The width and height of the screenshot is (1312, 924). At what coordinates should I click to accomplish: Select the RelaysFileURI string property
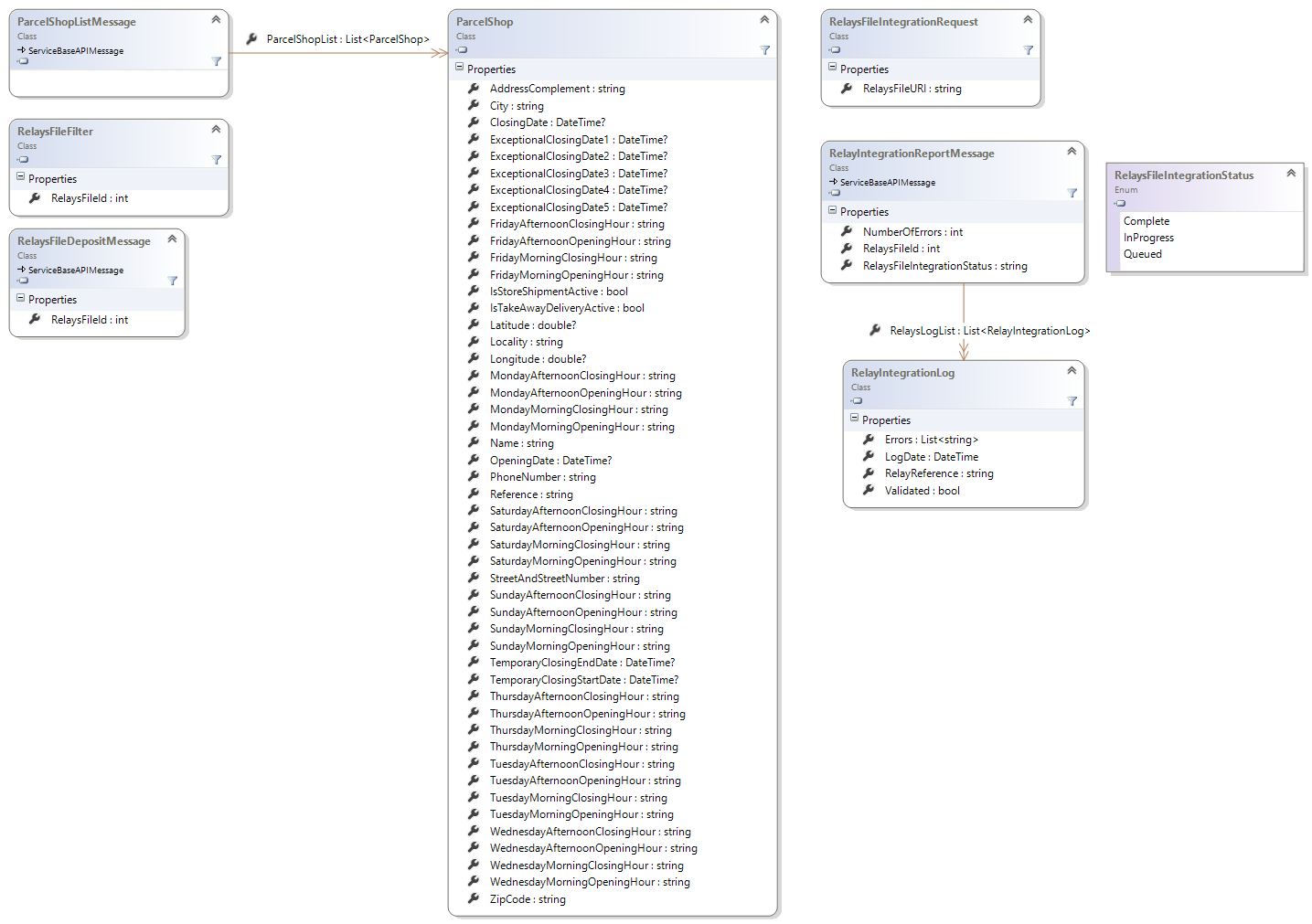tap(912, 89)
